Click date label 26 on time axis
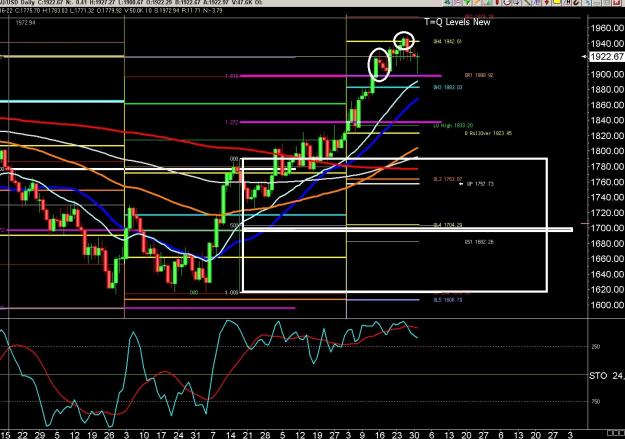Screen dimensions: 625x439 click(109, 435)
